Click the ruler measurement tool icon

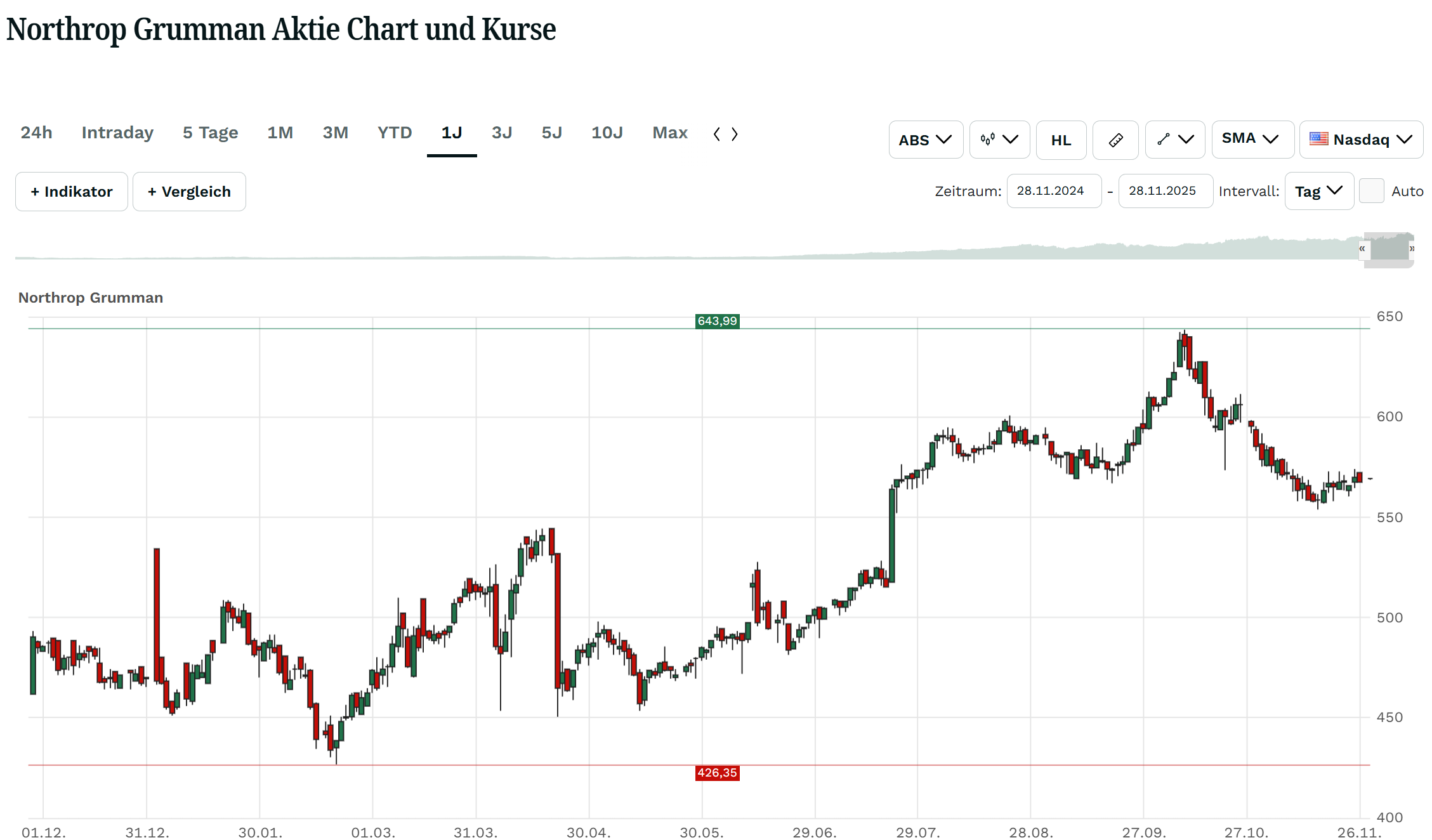click(1115, 140)
